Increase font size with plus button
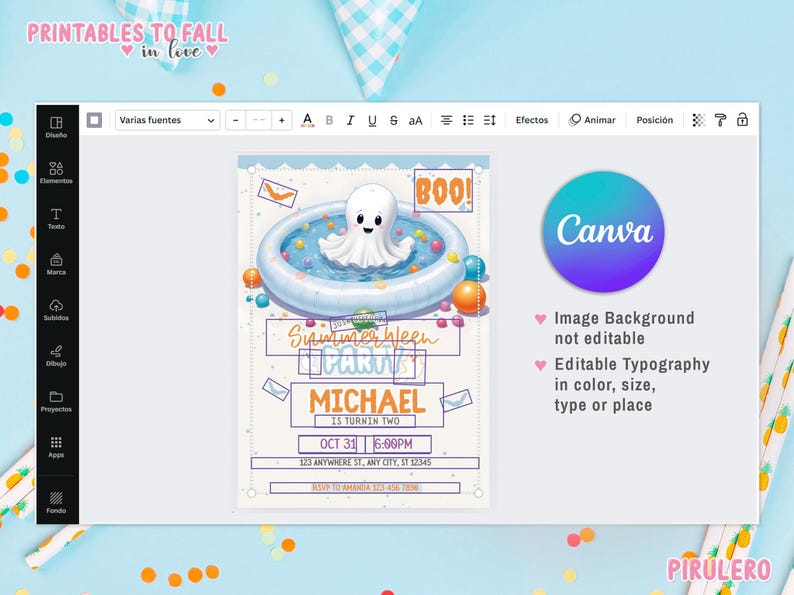794x595 pixels. [282, 120]
